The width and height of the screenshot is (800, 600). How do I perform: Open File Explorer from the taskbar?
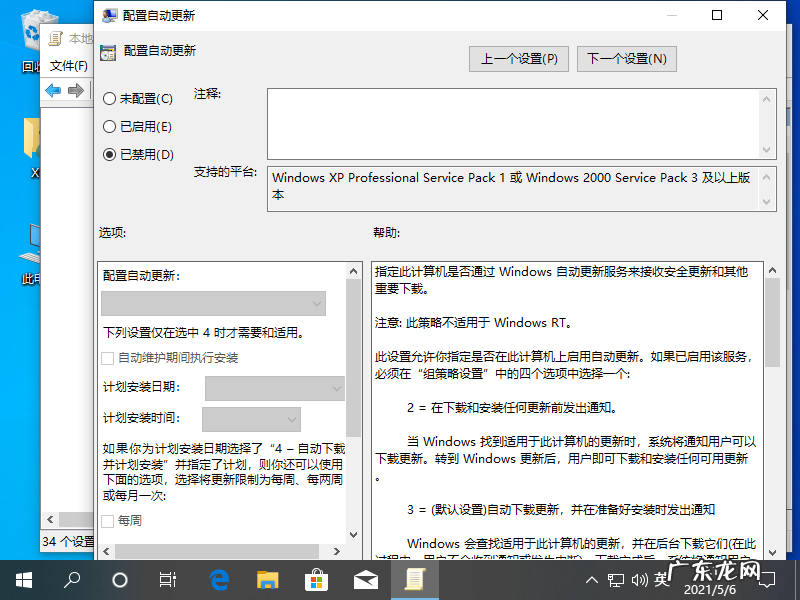(x=267, y=579)
